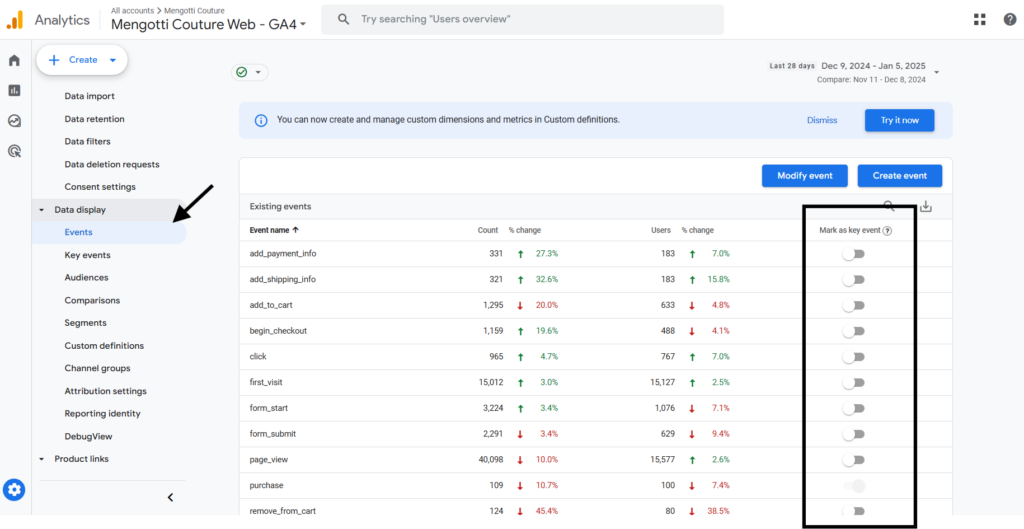Open the Help question mark icon

tap(1010, 20)
